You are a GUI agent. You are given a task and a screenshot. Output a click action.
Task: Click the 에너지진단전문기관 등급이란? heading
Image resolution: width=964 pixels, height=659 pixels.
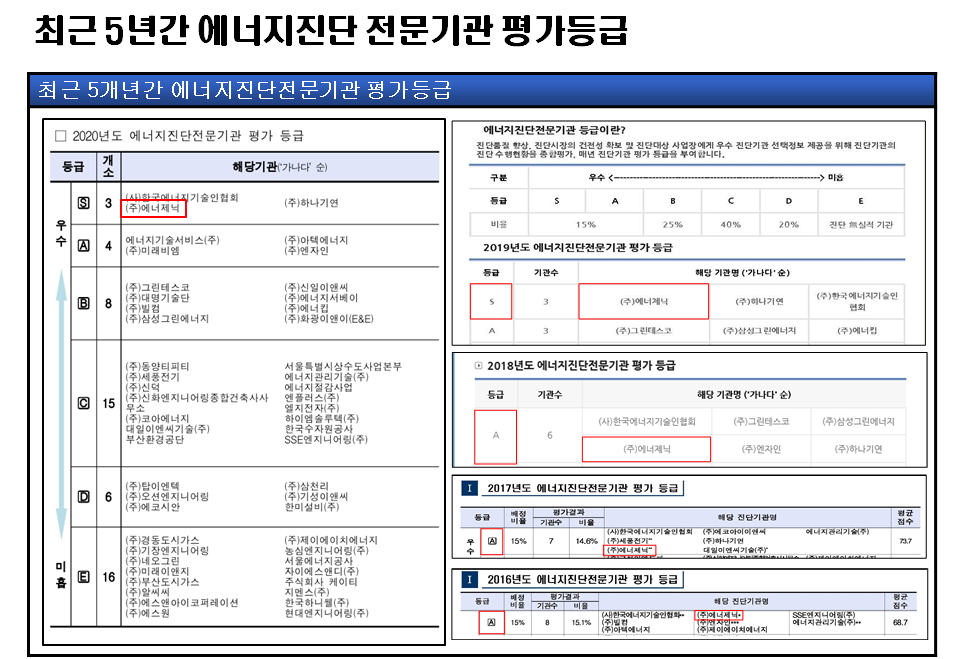point(554,130)
